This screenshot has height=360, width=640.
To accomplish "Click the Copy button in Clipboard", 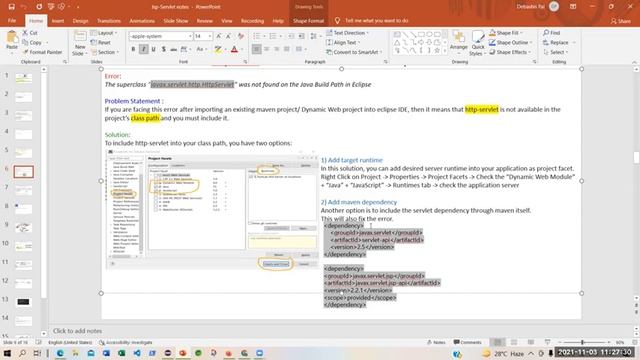I will pos(32,42).
